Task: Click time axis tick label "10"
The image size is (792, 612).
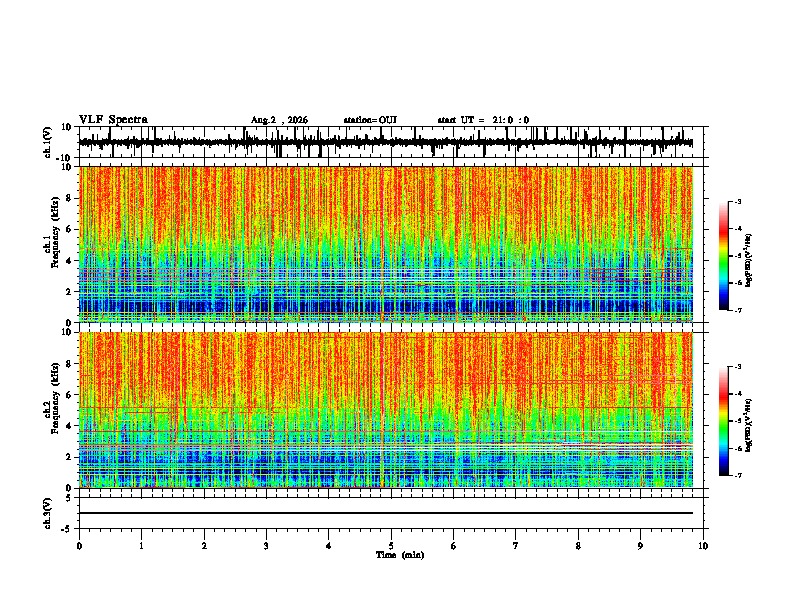Action: [703, 546]
